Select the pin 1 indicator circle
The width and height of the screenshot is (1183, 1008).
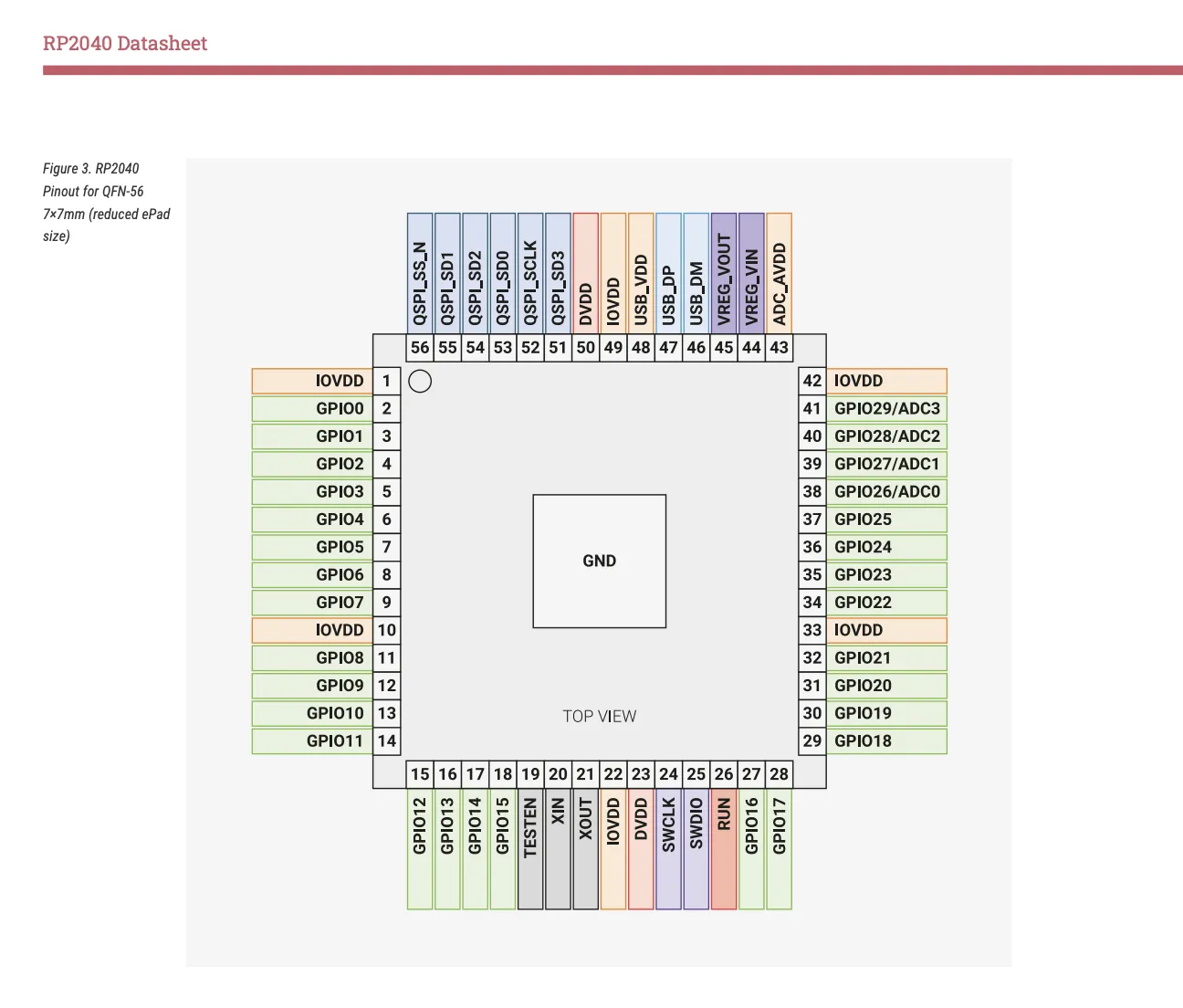pos(421,381)
